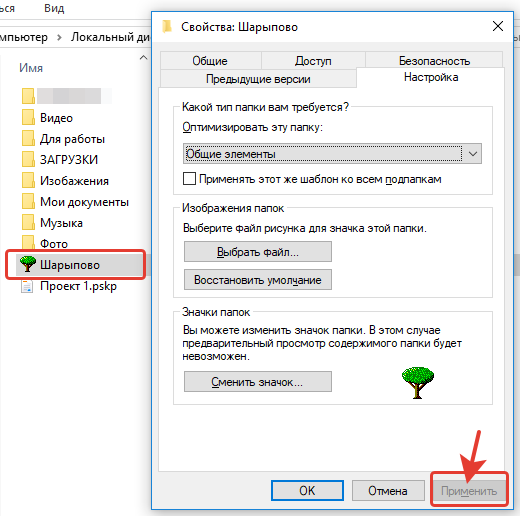Click the Сменить значок button
This screenshot has height=516, width=520.
click(x=258, y=382)
